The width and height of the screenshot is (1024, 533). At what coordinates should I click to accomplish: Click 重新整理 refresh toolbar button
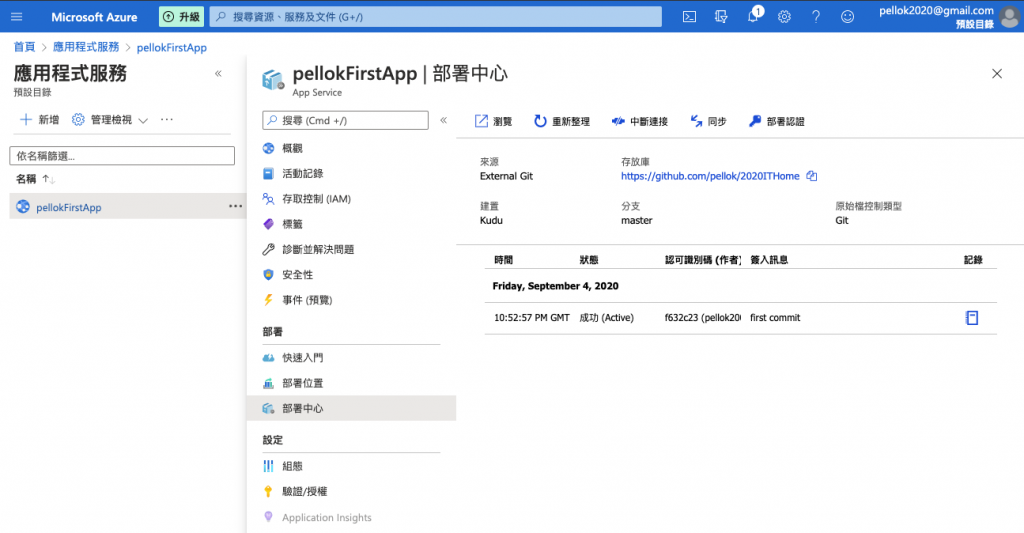click(562, 121)
